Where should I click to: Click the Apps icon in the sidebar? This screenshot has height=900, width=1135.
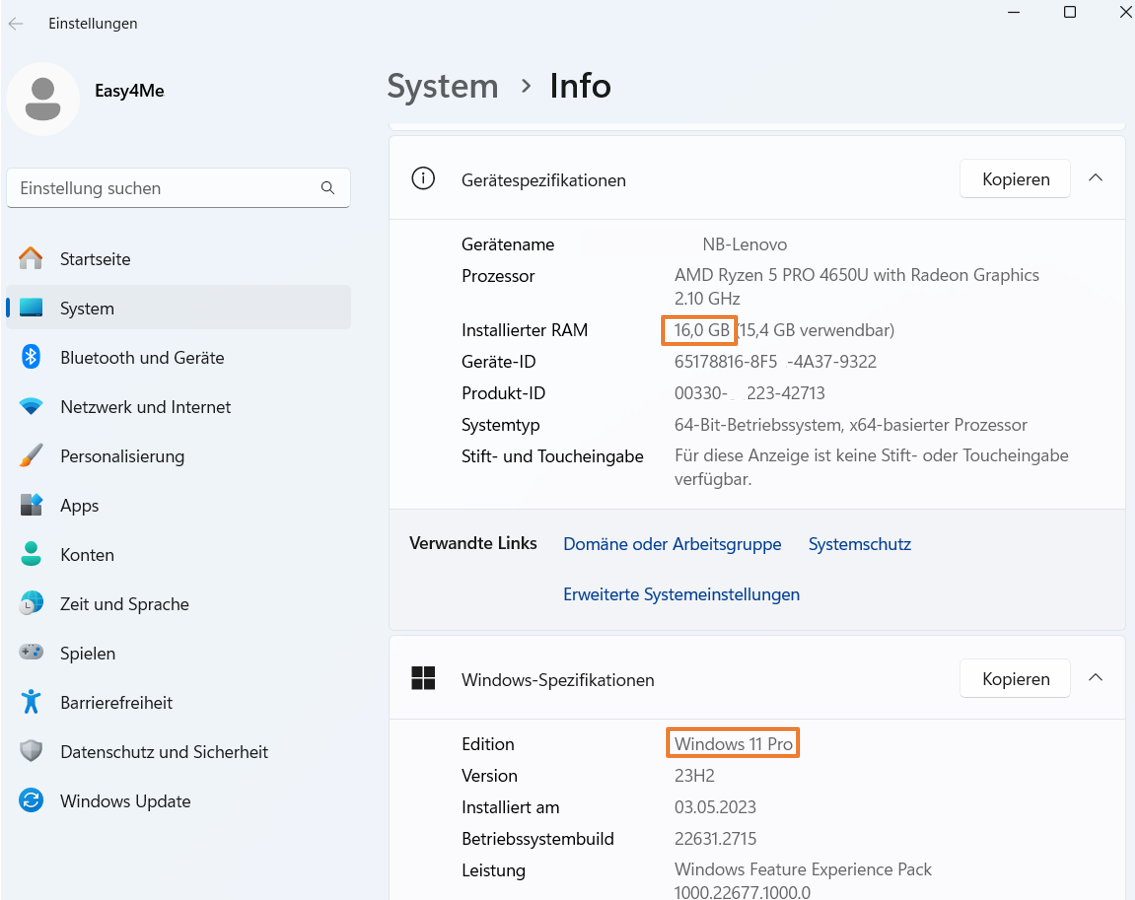point(31,505)
